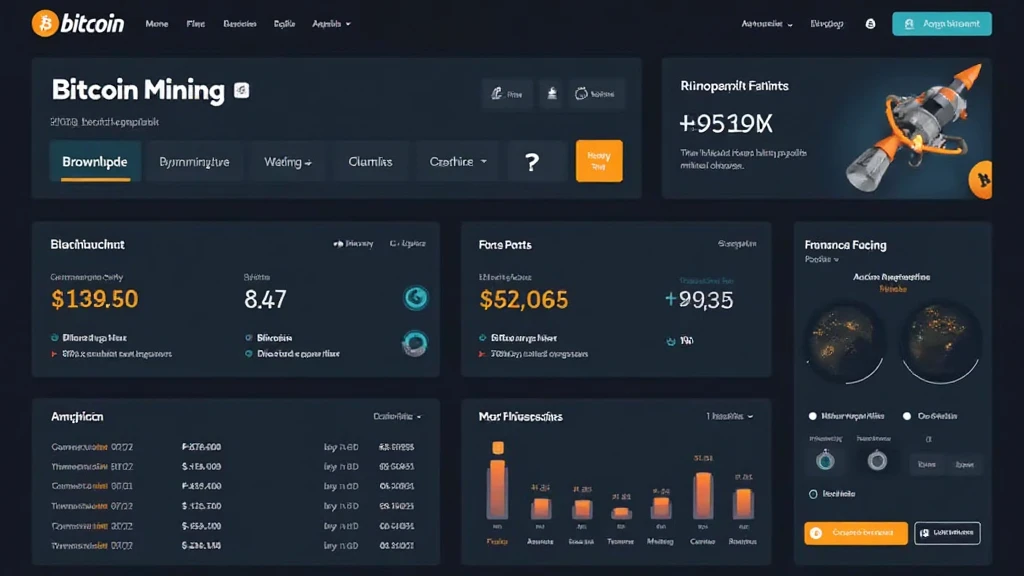1024x576 pixels.
Task: Click the red arrow icon under $139.50
Action: (54, 354)
